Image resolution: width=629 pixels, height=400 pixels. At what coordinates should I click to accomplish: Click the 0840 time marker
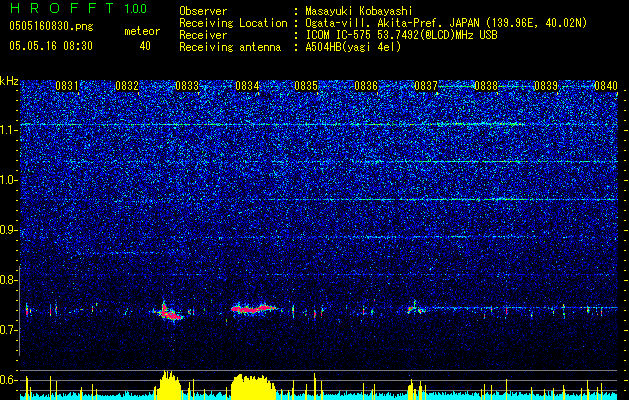click(x=606, y=86)
